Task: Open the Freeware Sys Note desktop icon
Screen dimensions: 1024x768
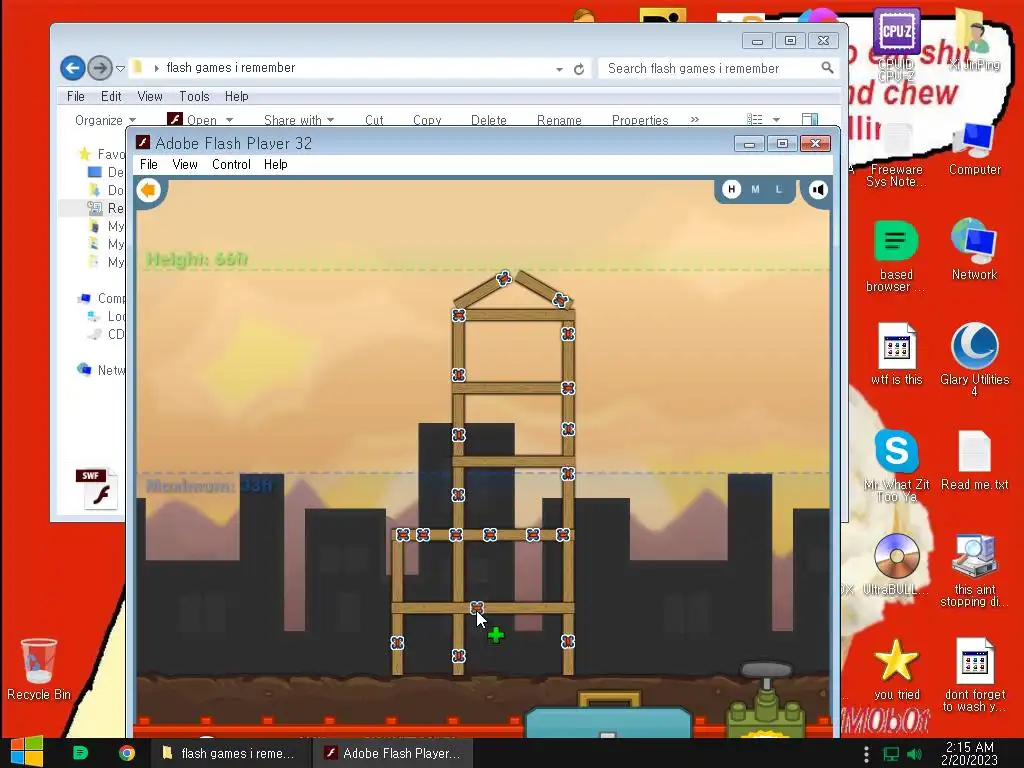Action: tap(896, 155)
